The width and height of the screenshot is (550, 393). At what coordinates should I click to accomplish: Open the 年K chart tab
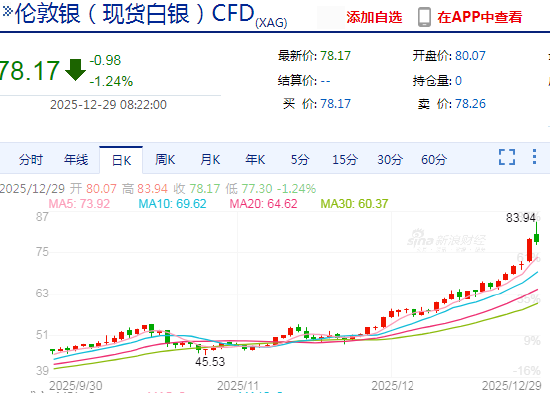coord(255,160)
